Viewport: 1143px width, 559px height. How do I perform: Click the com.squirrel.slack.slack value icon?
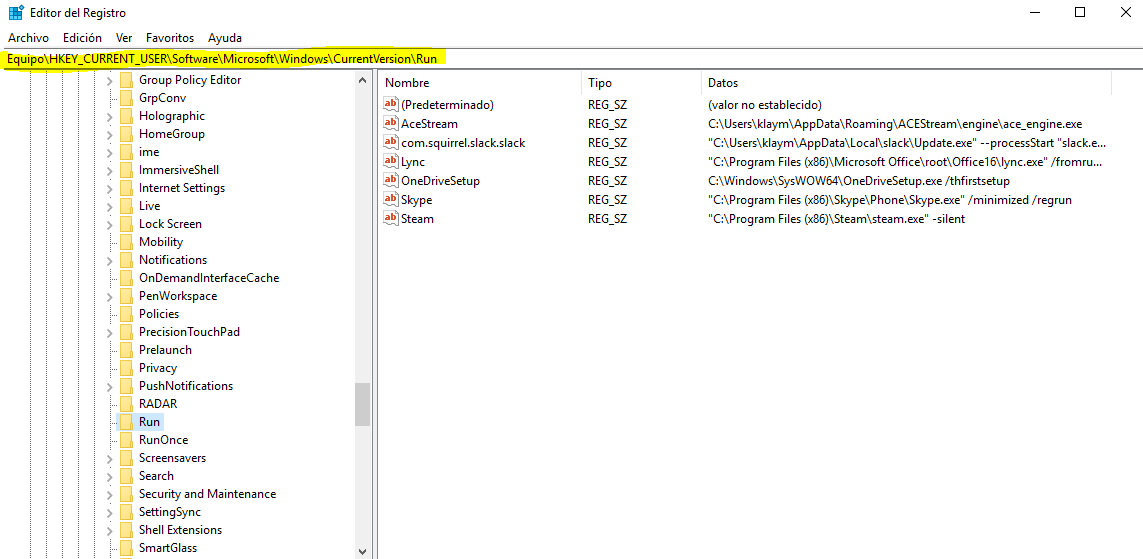click(391, 142)
